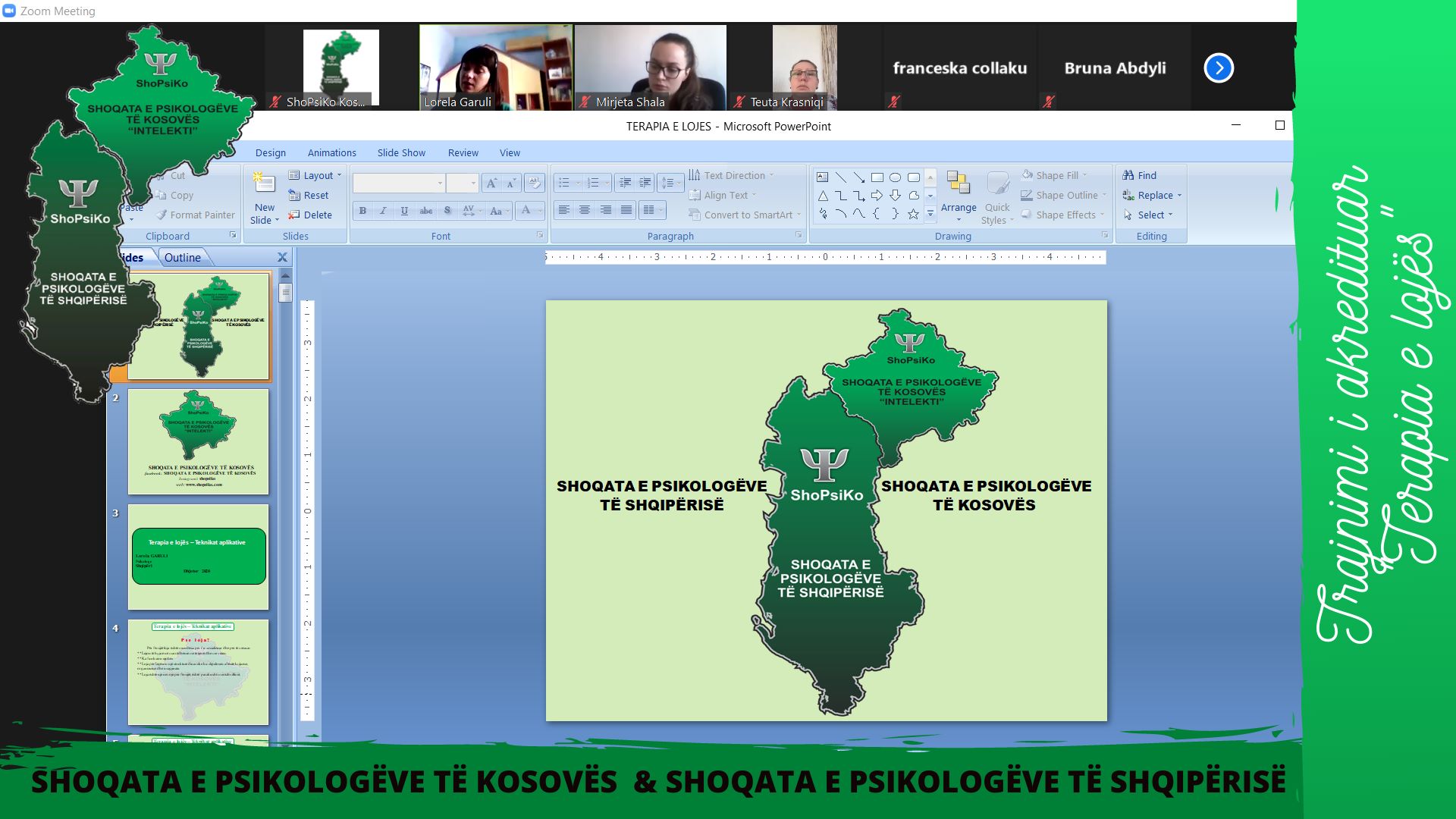Select the straight Line shape
This screenshot has width=1456, height=819.
841,177
